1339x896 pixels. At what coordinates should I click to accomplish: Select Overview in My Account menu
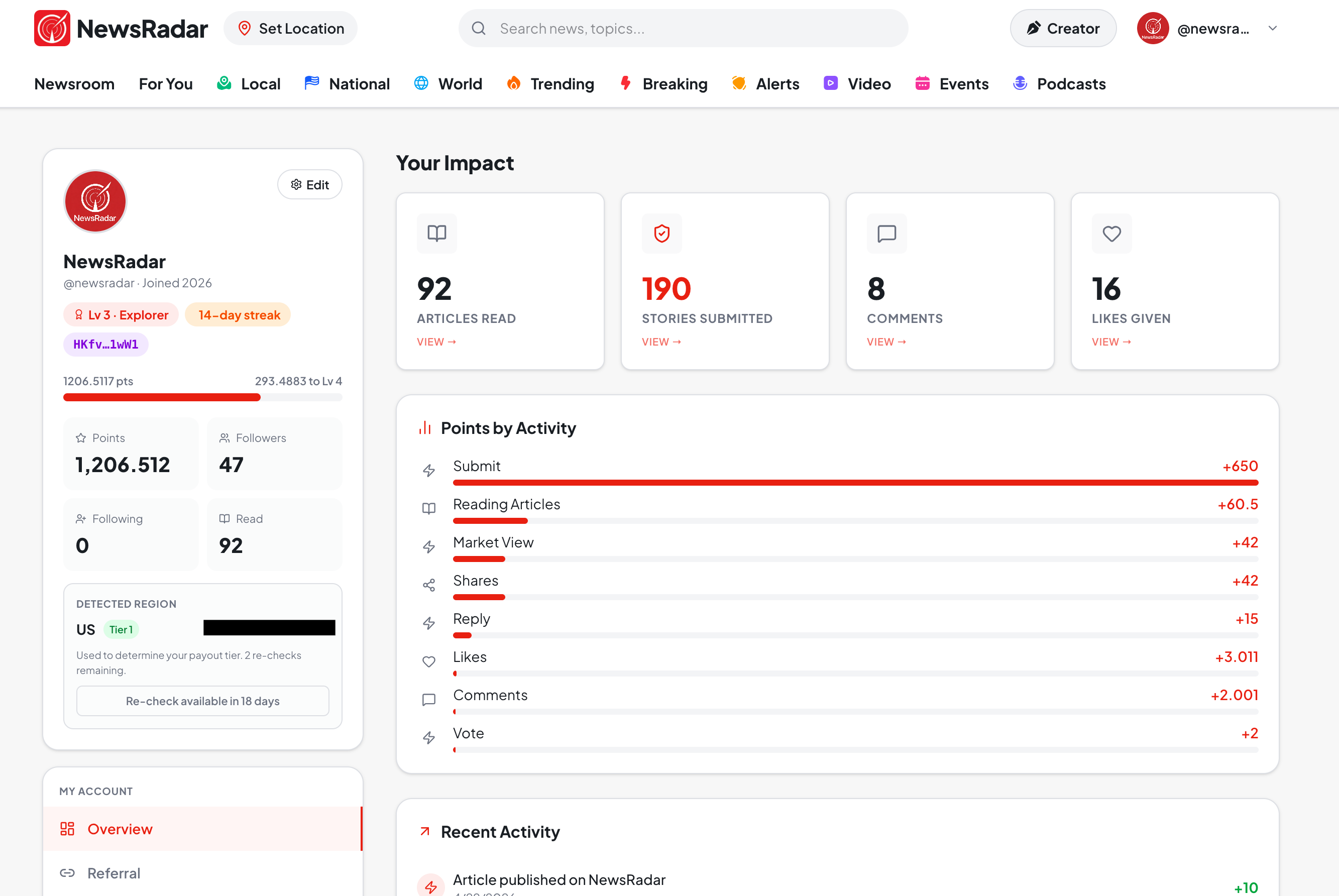[120, 829]
